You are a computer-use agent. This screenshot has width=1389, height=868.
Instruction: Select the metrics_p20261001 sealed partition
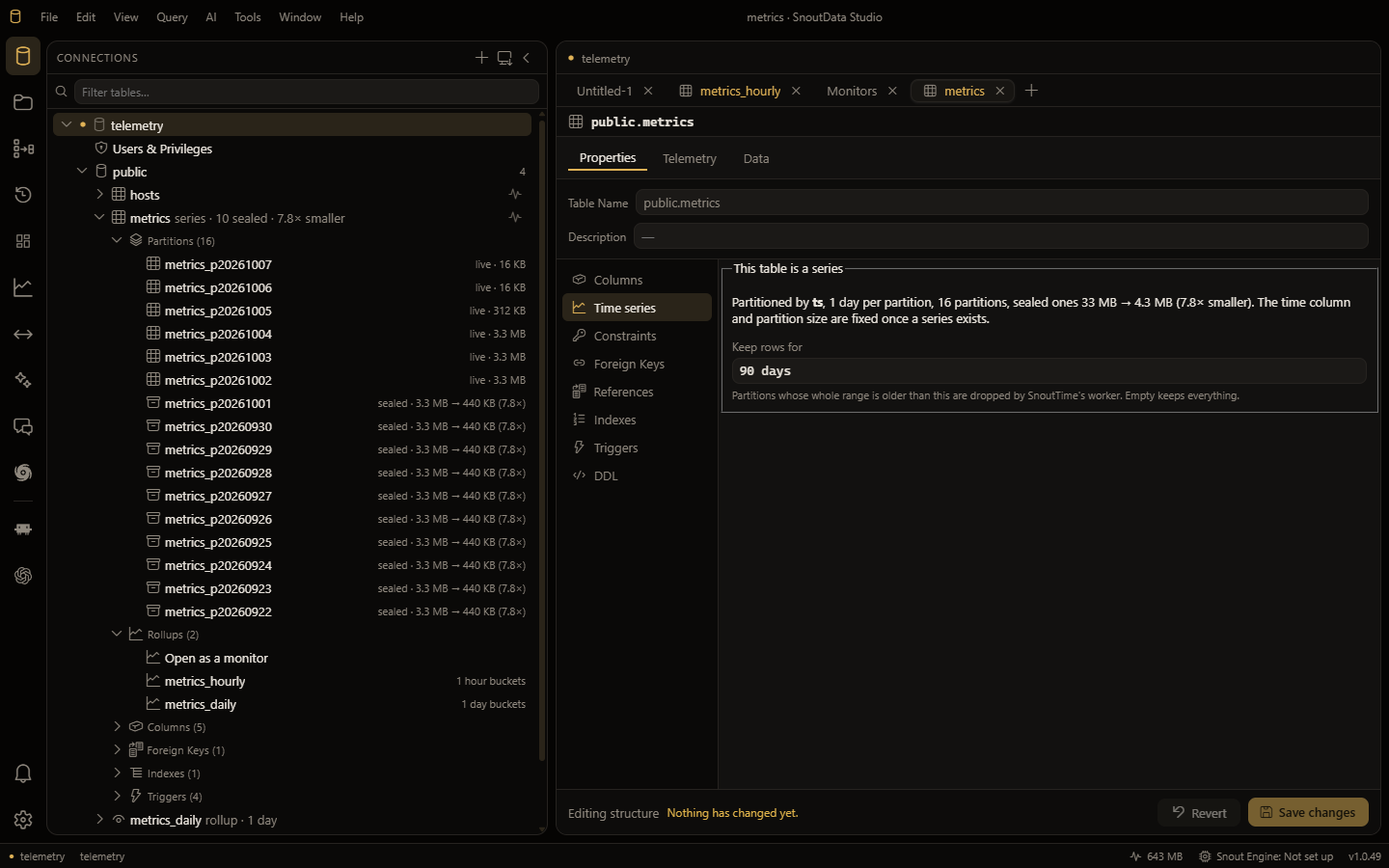tap(292, 403)
